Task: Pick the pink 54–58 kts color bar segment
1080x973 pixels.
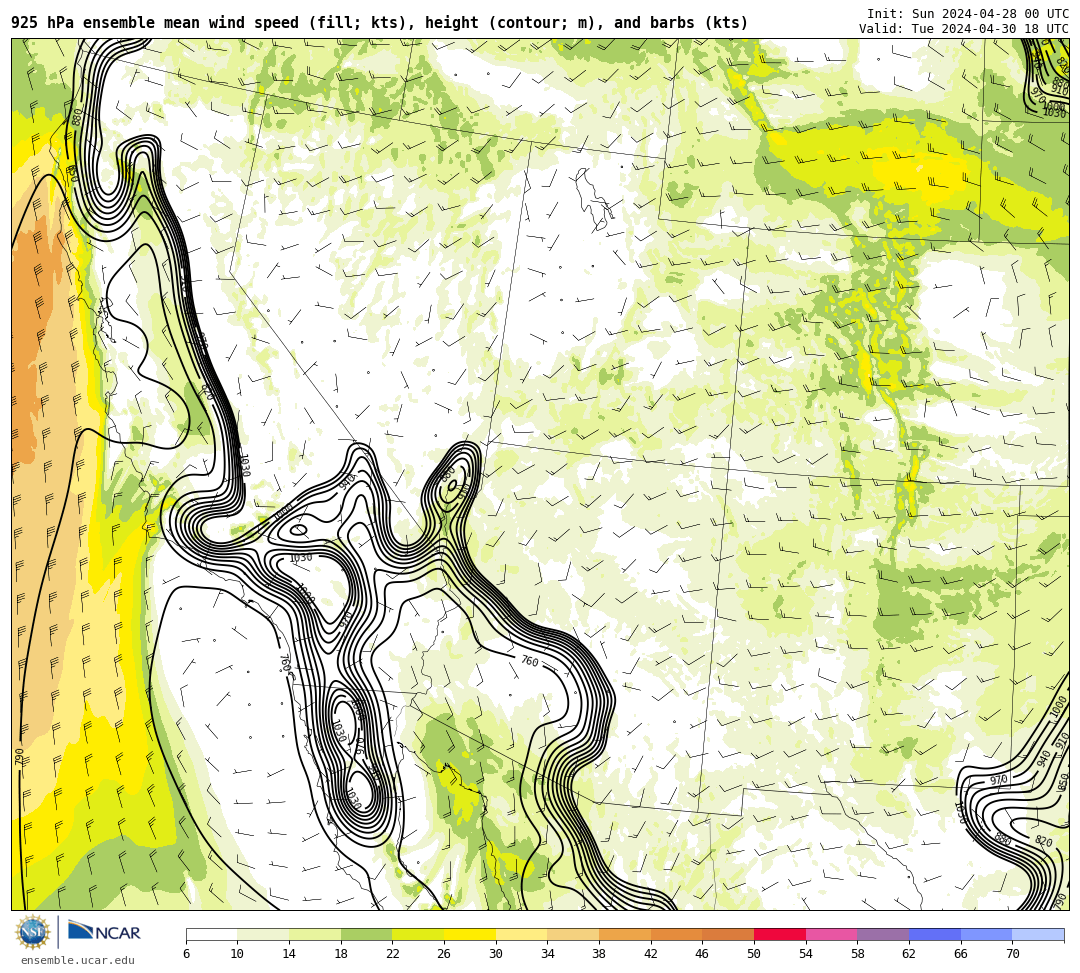Action: click(x=831, y=934)
